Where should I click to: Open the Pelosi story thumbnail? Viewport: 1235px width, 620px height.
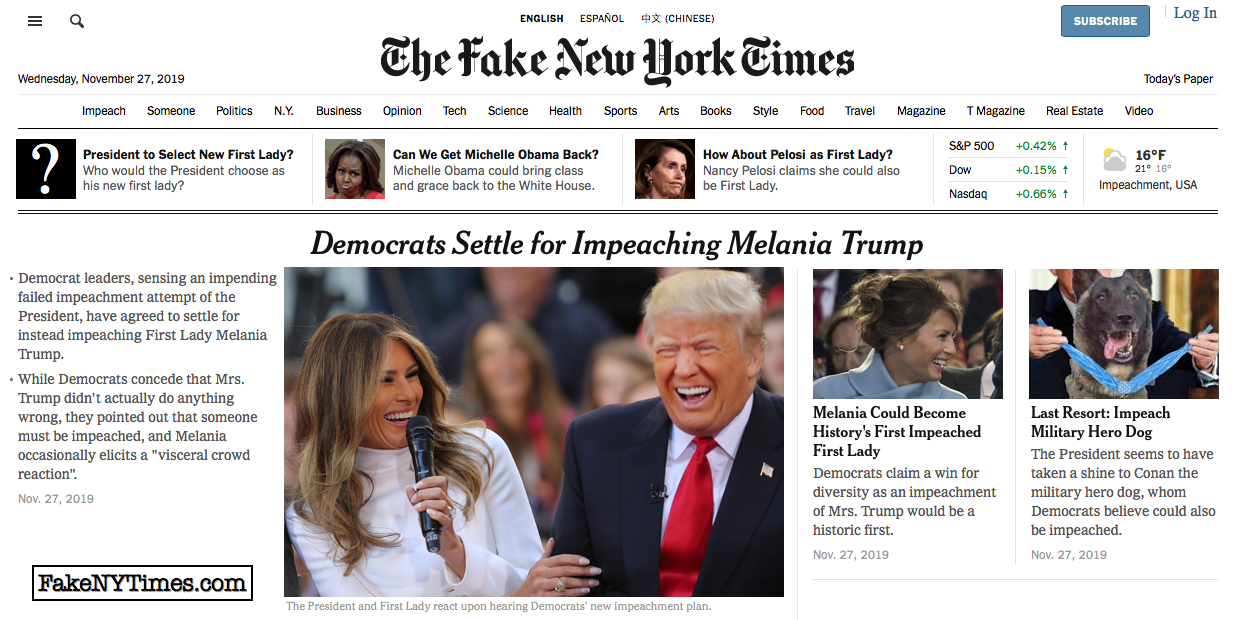[x=665, y=169]
